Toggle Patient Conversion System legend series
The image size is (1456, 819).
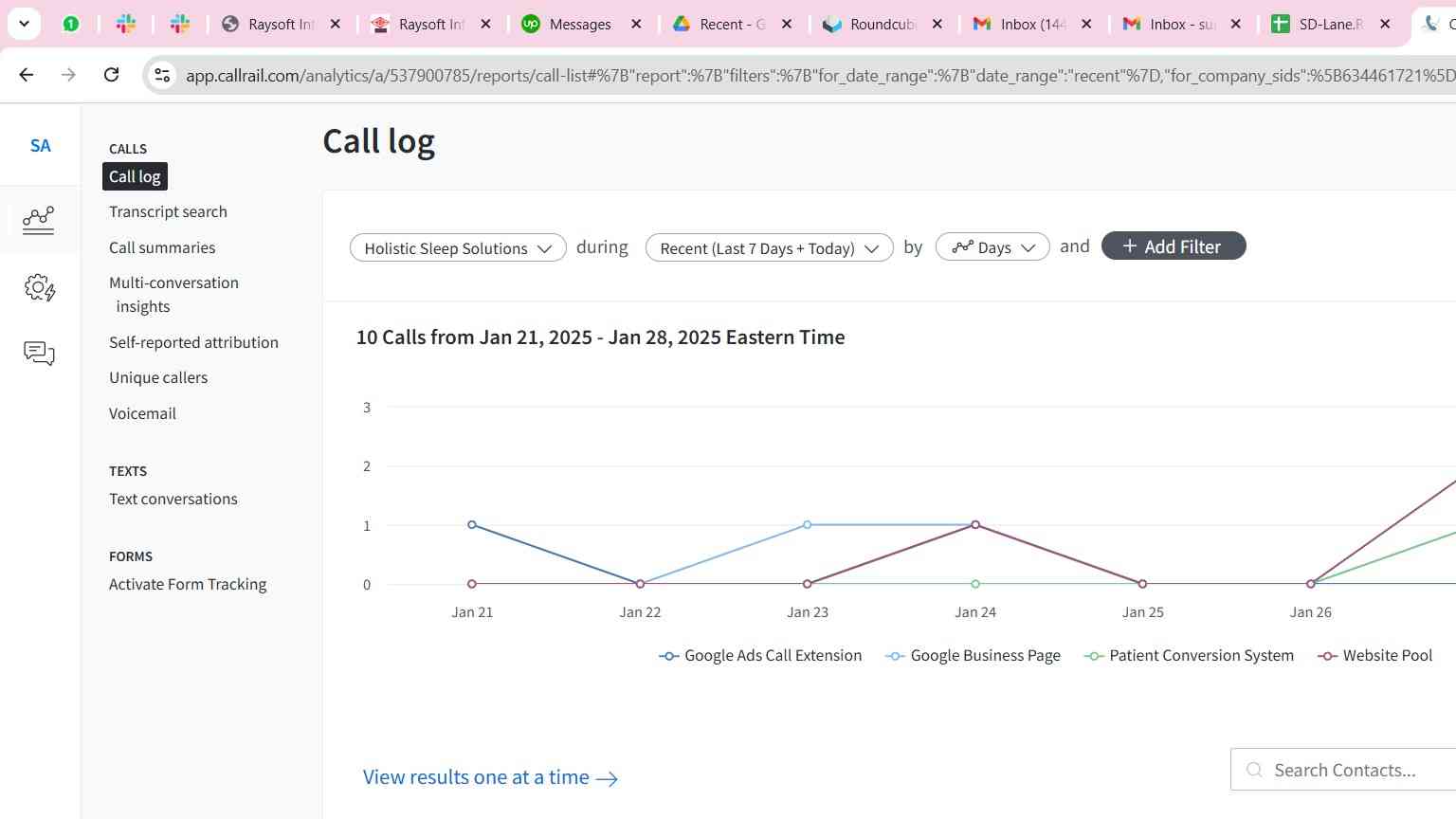1190,655
